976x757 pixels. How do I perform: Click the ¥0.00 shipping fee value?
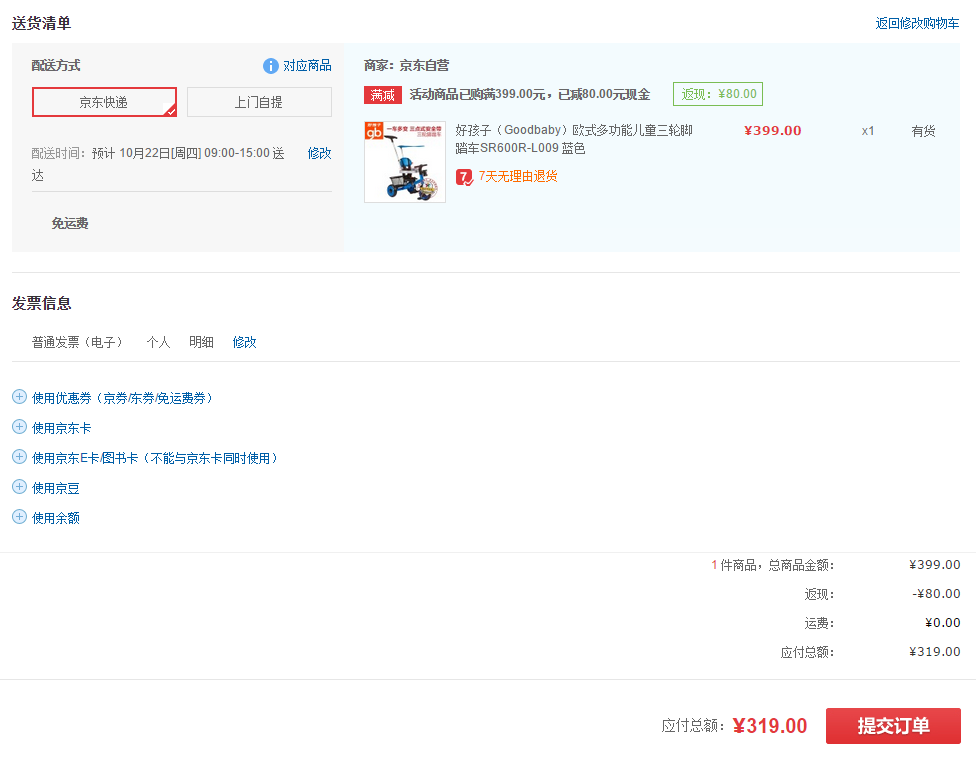click(x=942, y=623)
